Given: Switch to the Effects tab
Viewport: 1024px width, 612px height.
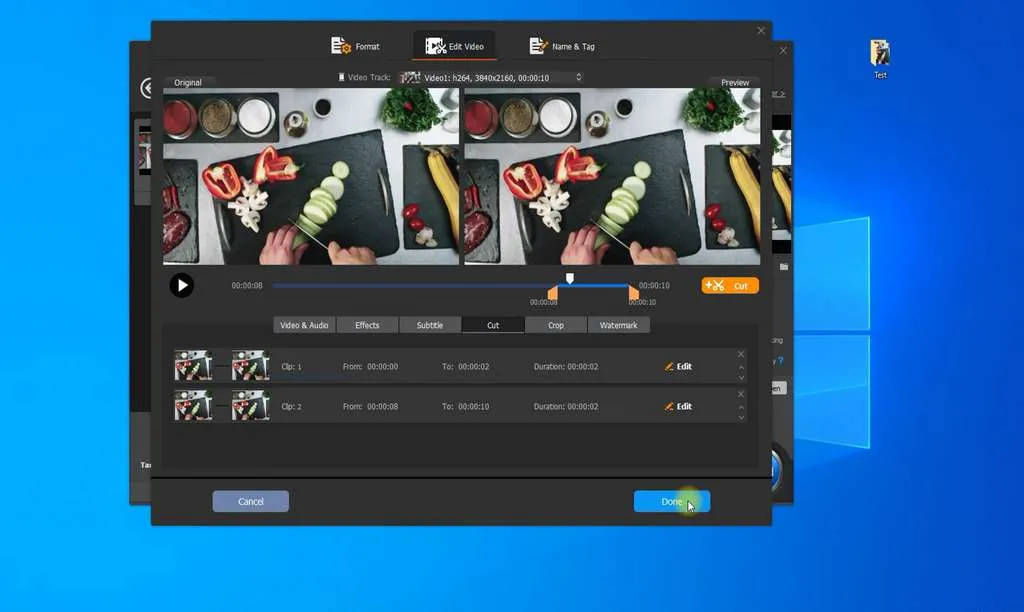Looking at the screenshot, I should click(x=369, y=324).
